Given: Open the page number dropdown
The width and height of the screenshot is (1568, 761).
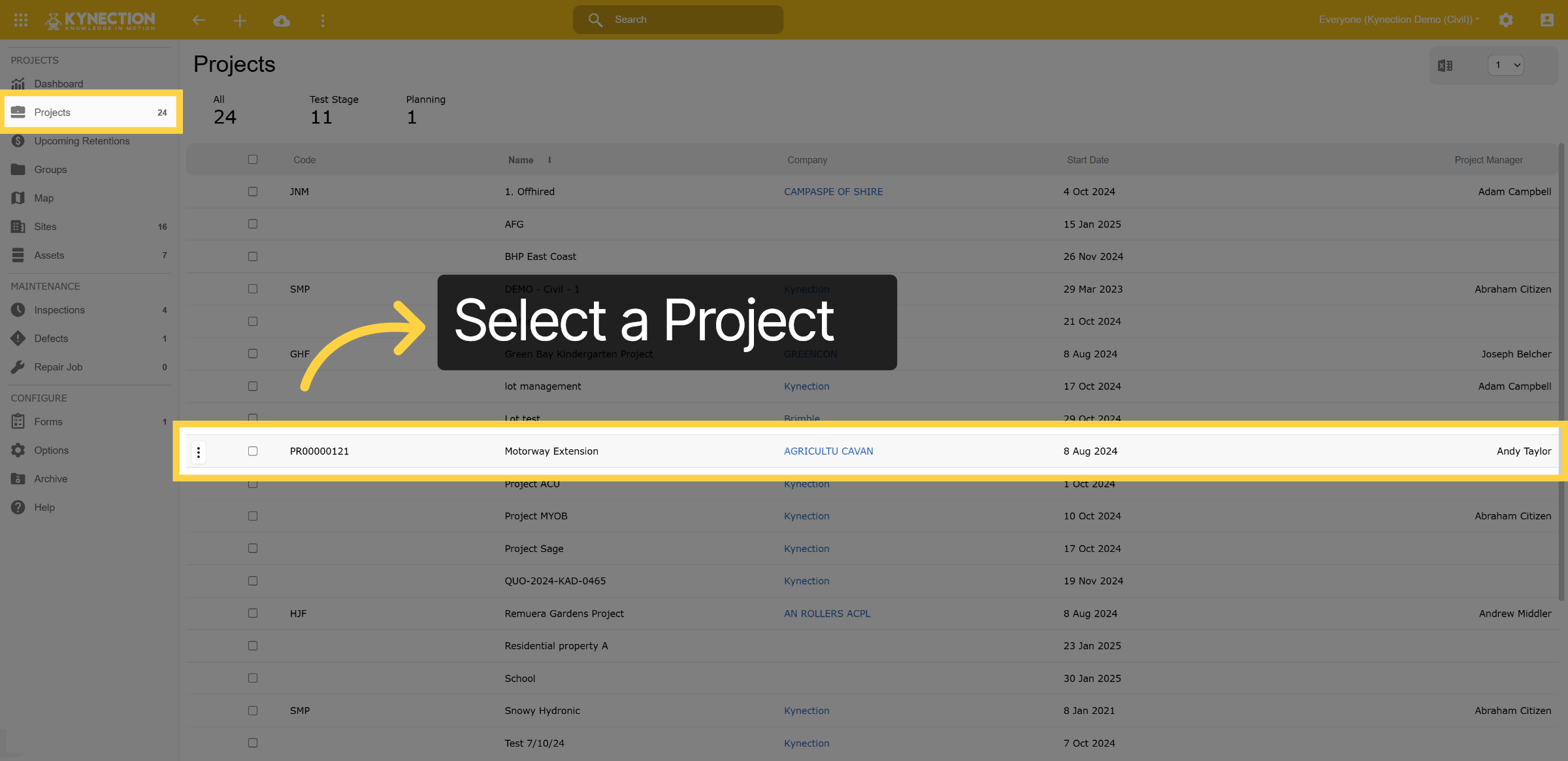Looking at the screenshot, I should [x=1506, y=65].
